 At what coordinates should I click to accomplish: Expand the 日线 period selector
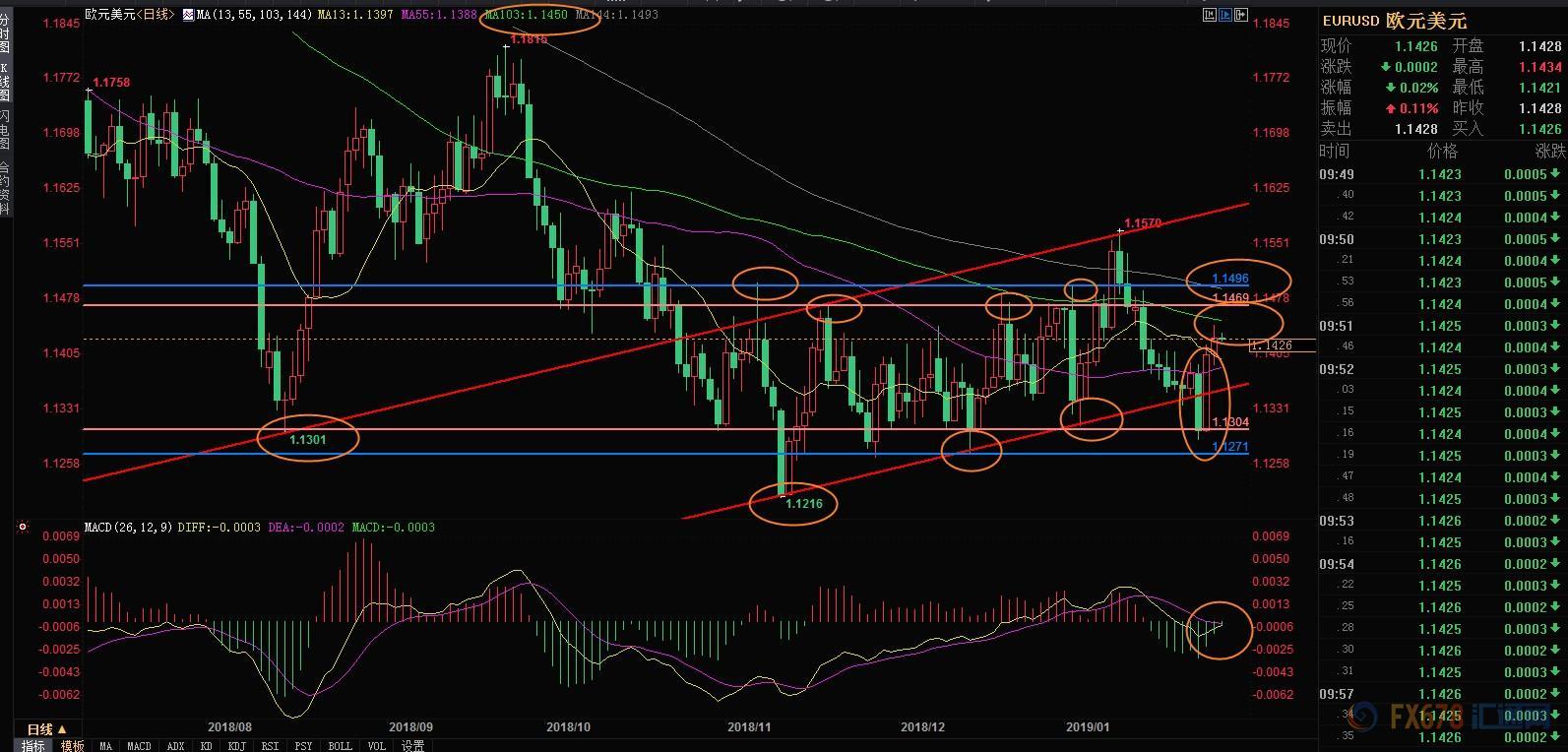pos(45,729)
